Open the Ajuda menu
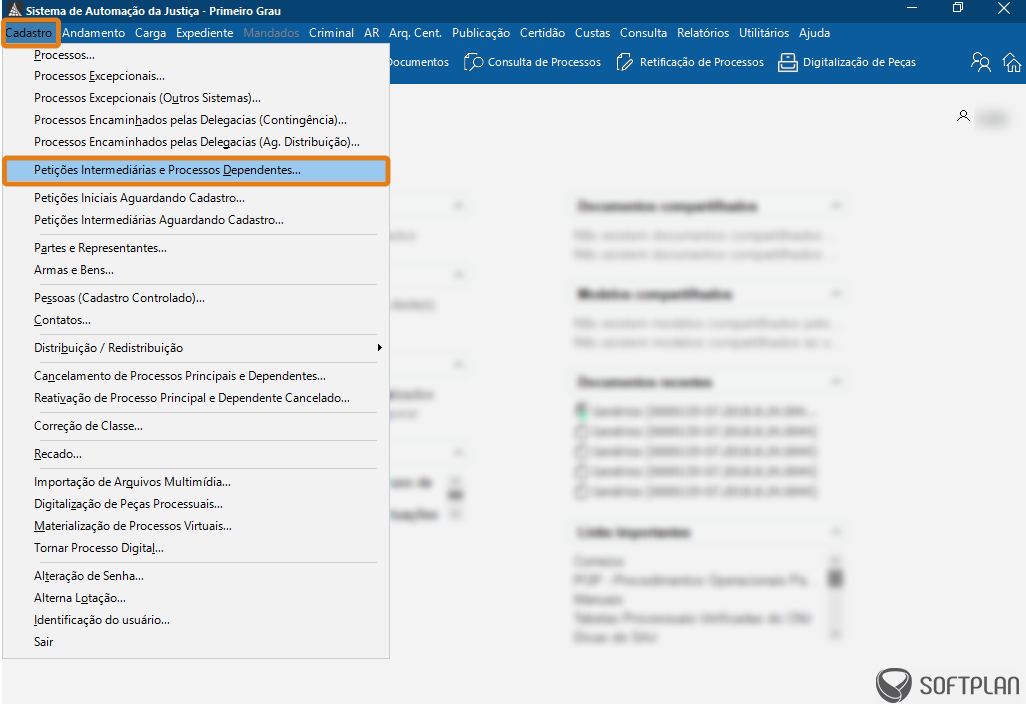The image size is (1026, 704). coord(814,33)
